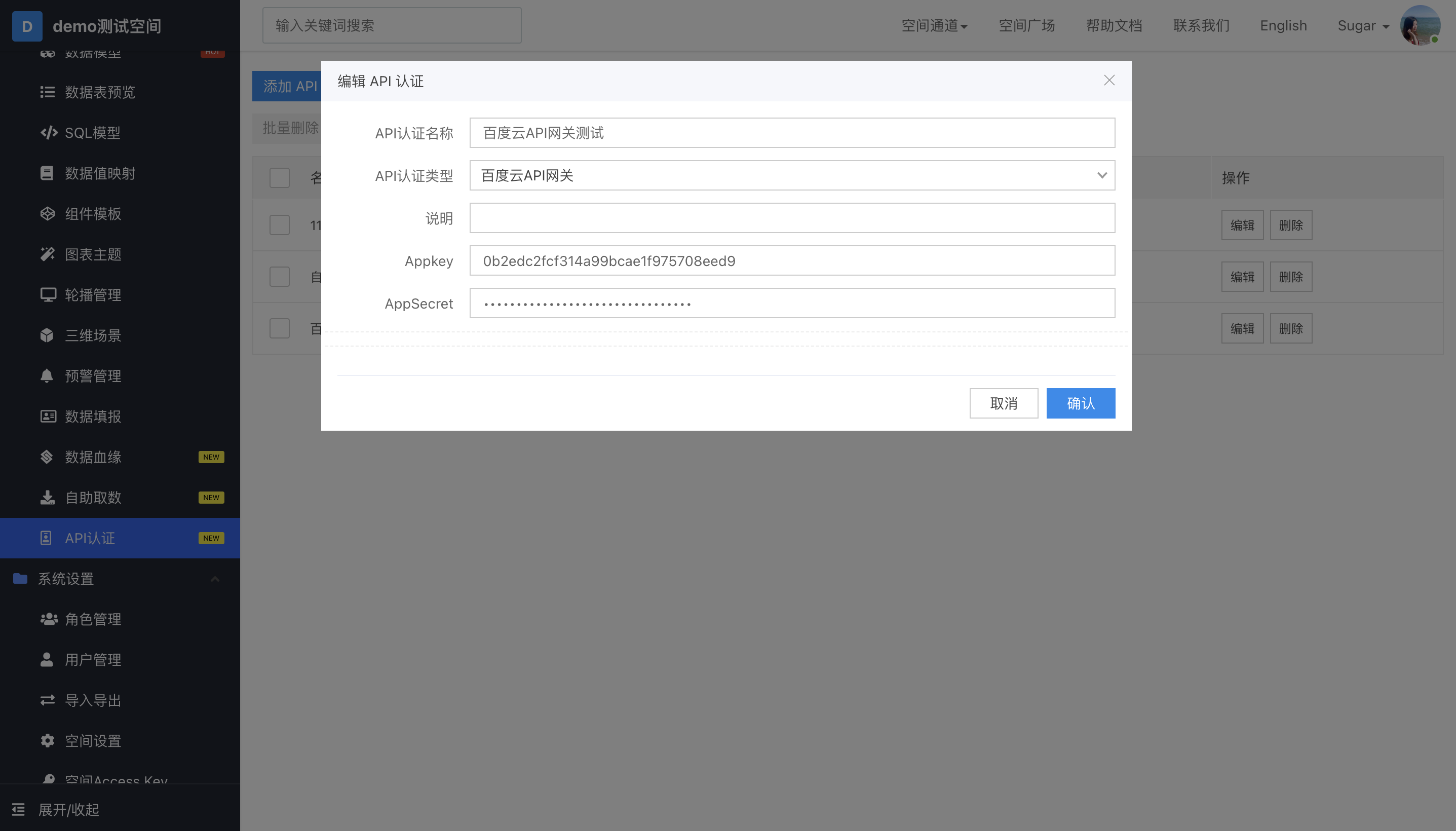This screenshot has width=1456, height=831.
Task: Click the 展开/收起 sidebar collapse icon
Action: pos(18,809)
